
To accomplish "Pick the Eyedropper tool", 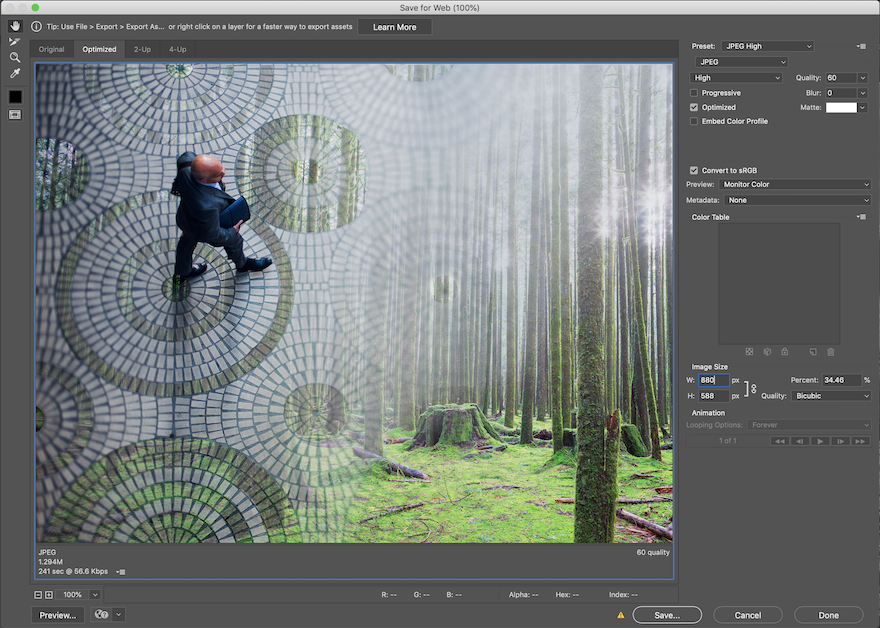I will 13,73.
